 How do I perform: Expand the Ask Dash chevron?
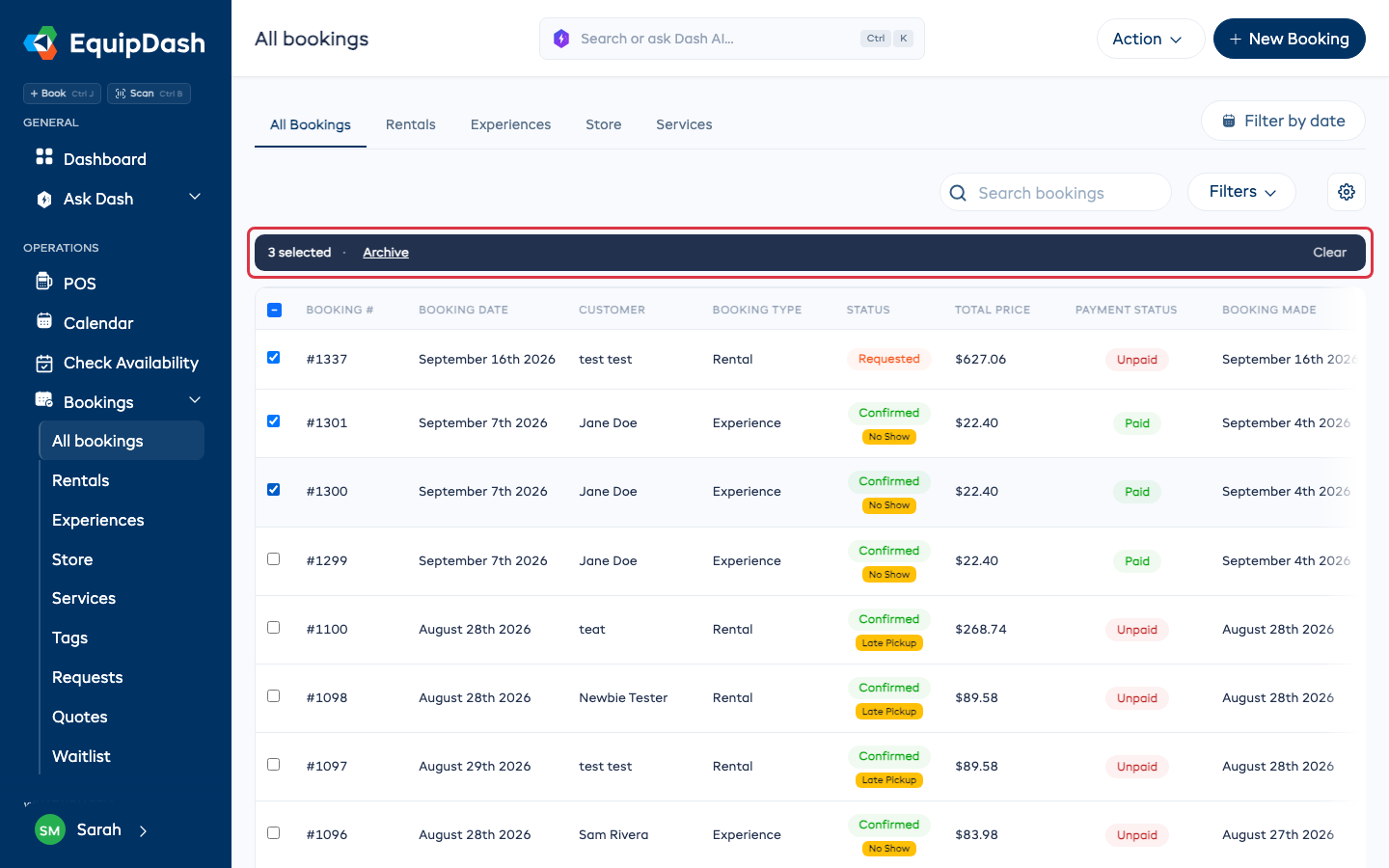(195, 197)
